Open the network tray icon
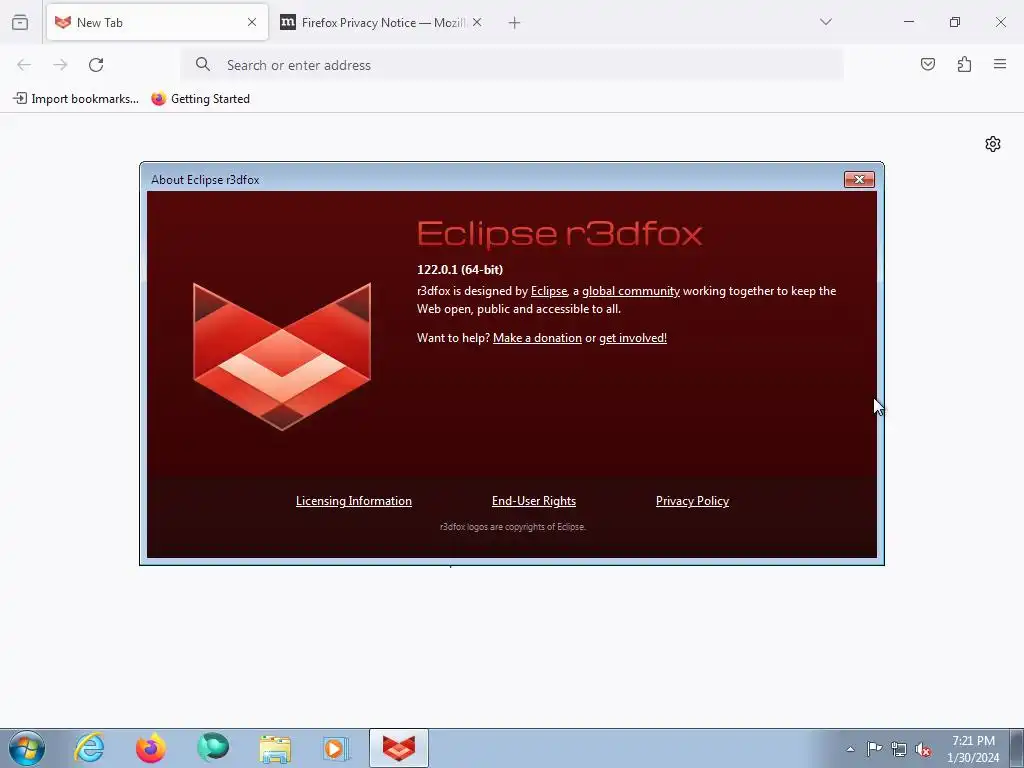The width and height of the screenshot is (1024, 768). (x=899, y=749)
